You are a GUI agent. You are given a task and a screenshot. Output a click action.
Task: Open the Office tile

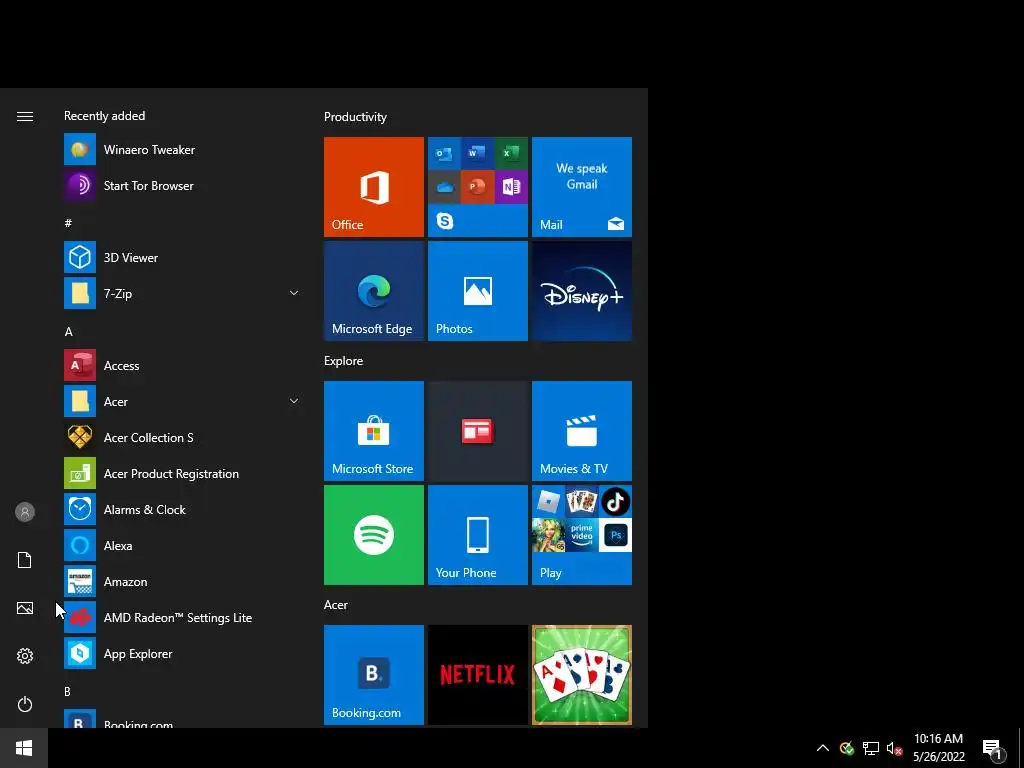click(374, 187)
